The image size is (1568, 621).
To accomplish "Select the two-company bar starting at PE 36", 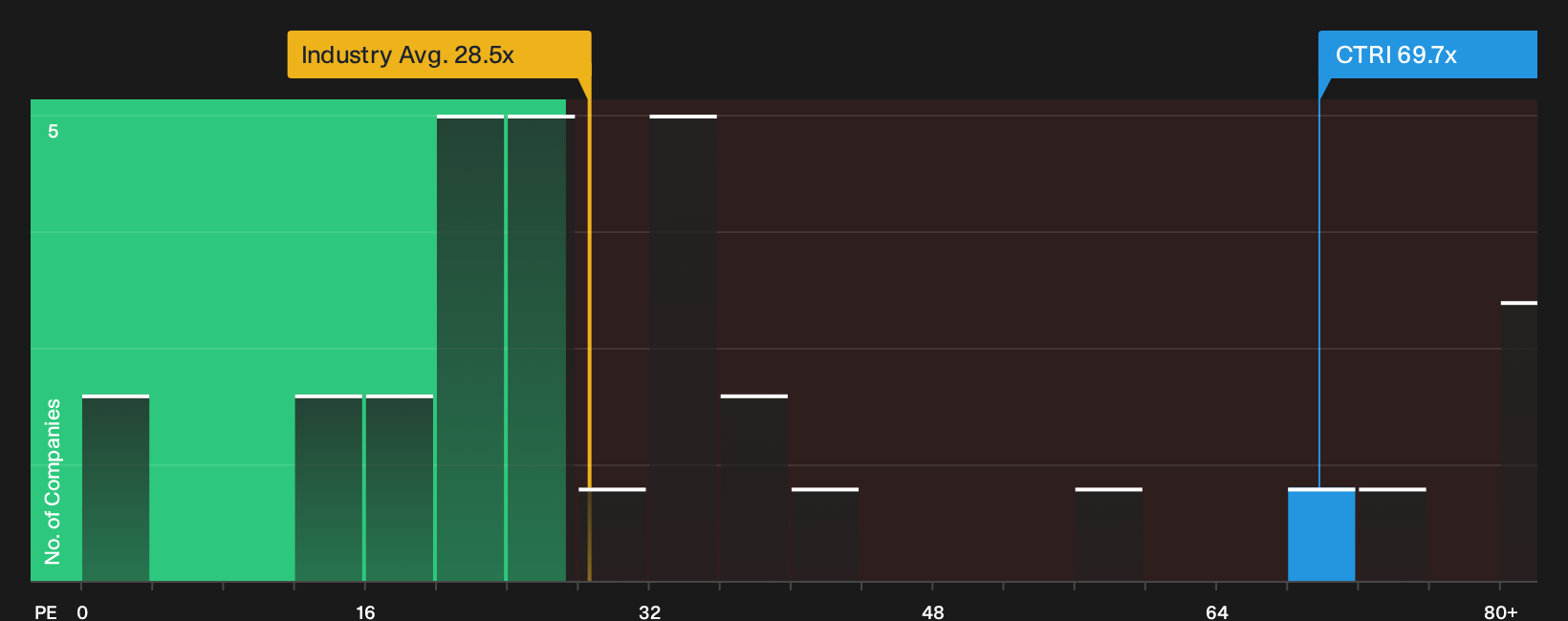I will (754, 488).
